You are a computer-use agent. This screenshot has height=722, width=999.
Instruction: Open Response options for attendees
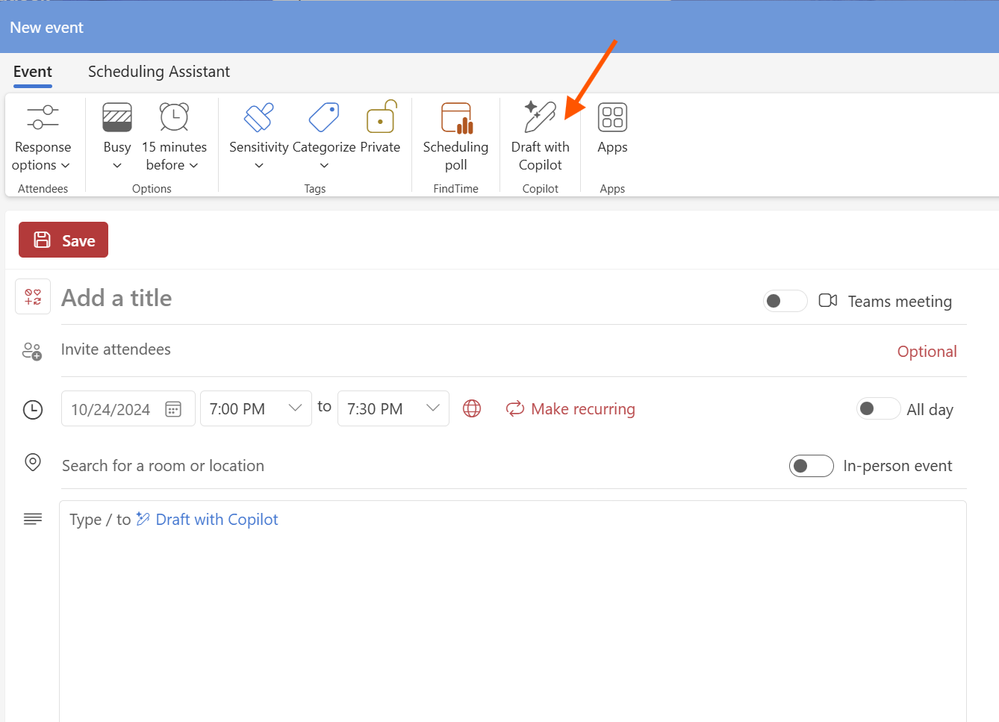click(43, 138)
